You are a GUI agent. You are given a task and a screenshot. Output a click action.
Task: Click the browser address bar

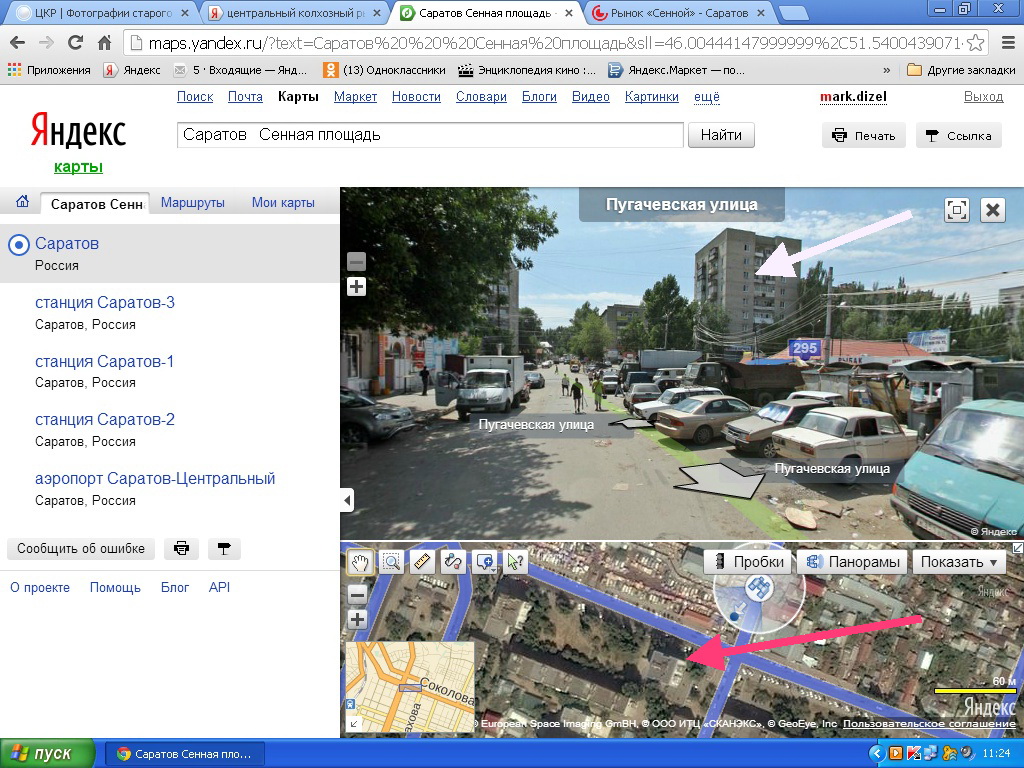(x=556, y=43)
